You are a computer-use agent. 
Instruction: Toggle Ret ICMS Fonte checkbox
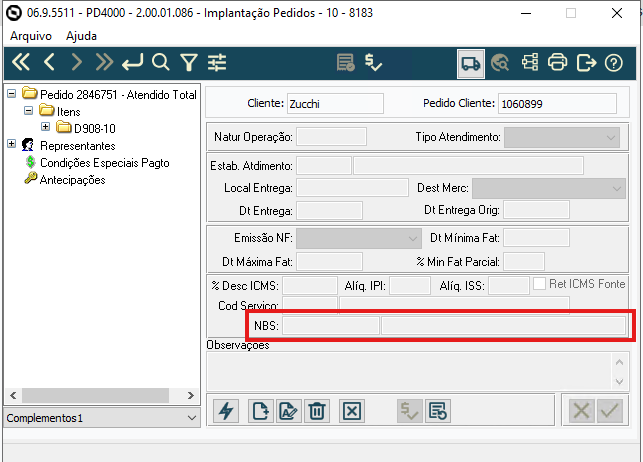coord(539,283)
